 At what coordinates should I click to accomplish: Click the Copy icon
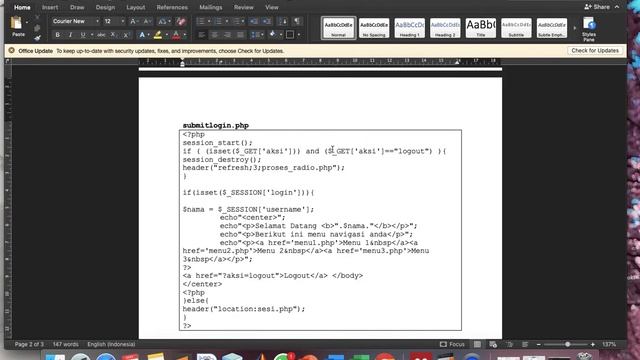(x=37, y=28)
